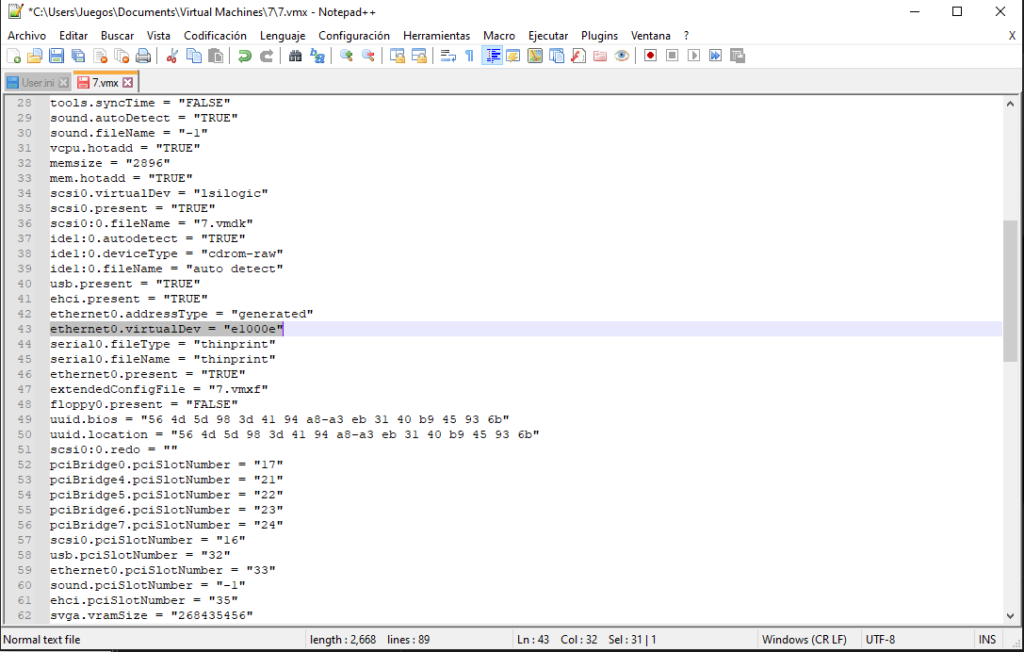Click the X at the menu bar's right end
Viewport: 1024px width, 652px height.
[1012, 36]
